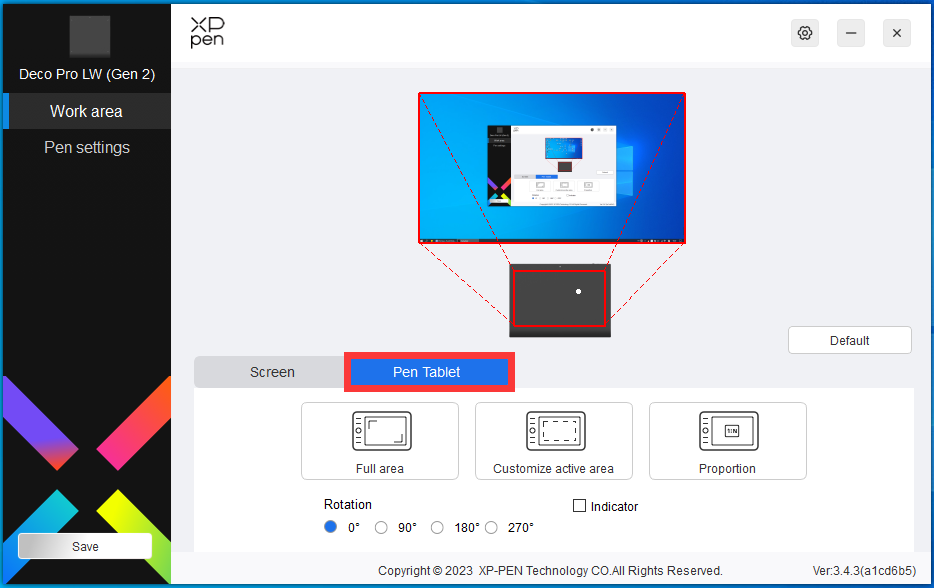Click the Default button
Viewport: 934px width, 588px height.
click(850, 340)
